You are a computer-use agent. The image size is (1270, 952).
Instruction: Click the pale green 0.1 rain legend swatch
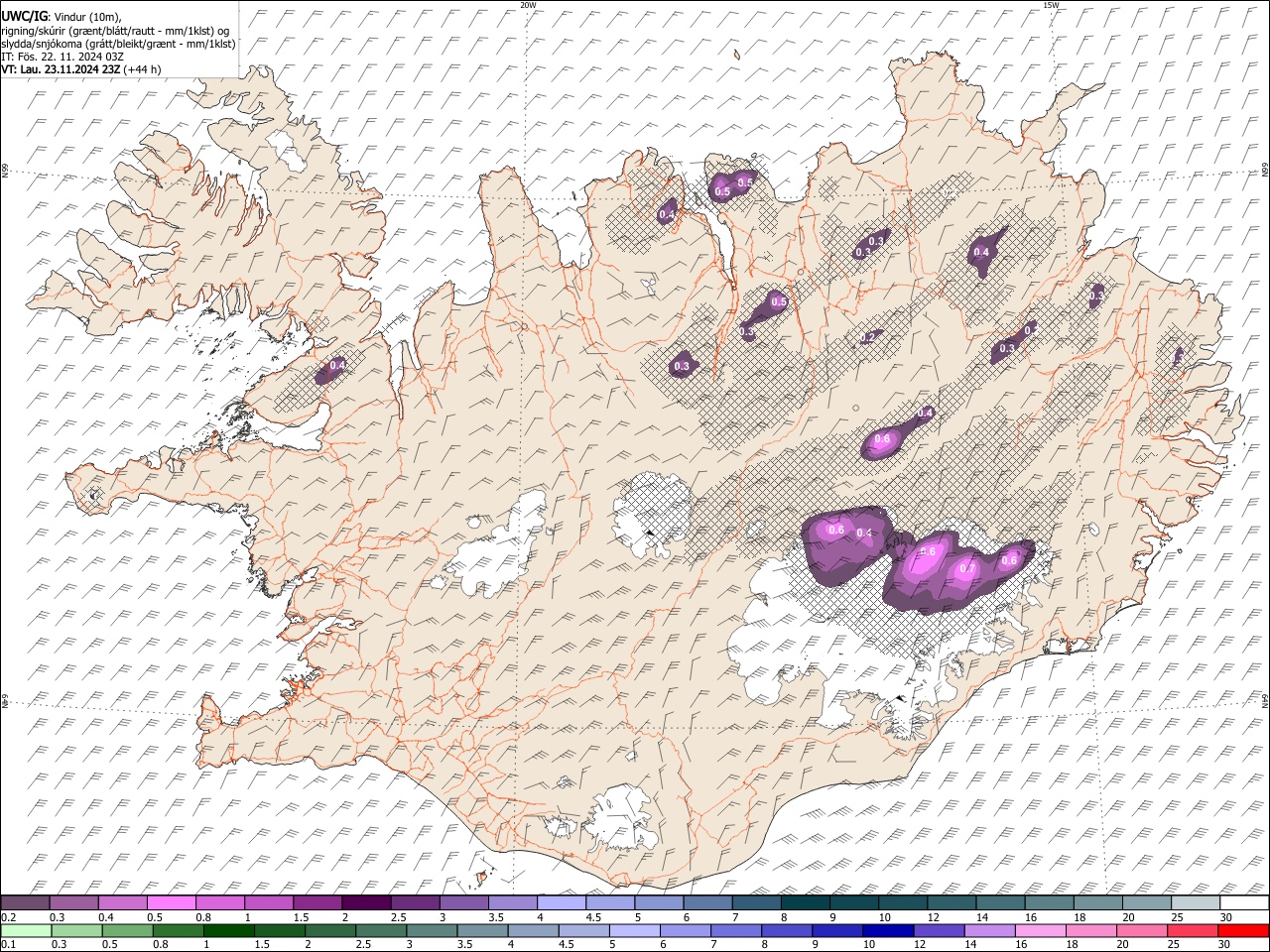coord(26,930)
